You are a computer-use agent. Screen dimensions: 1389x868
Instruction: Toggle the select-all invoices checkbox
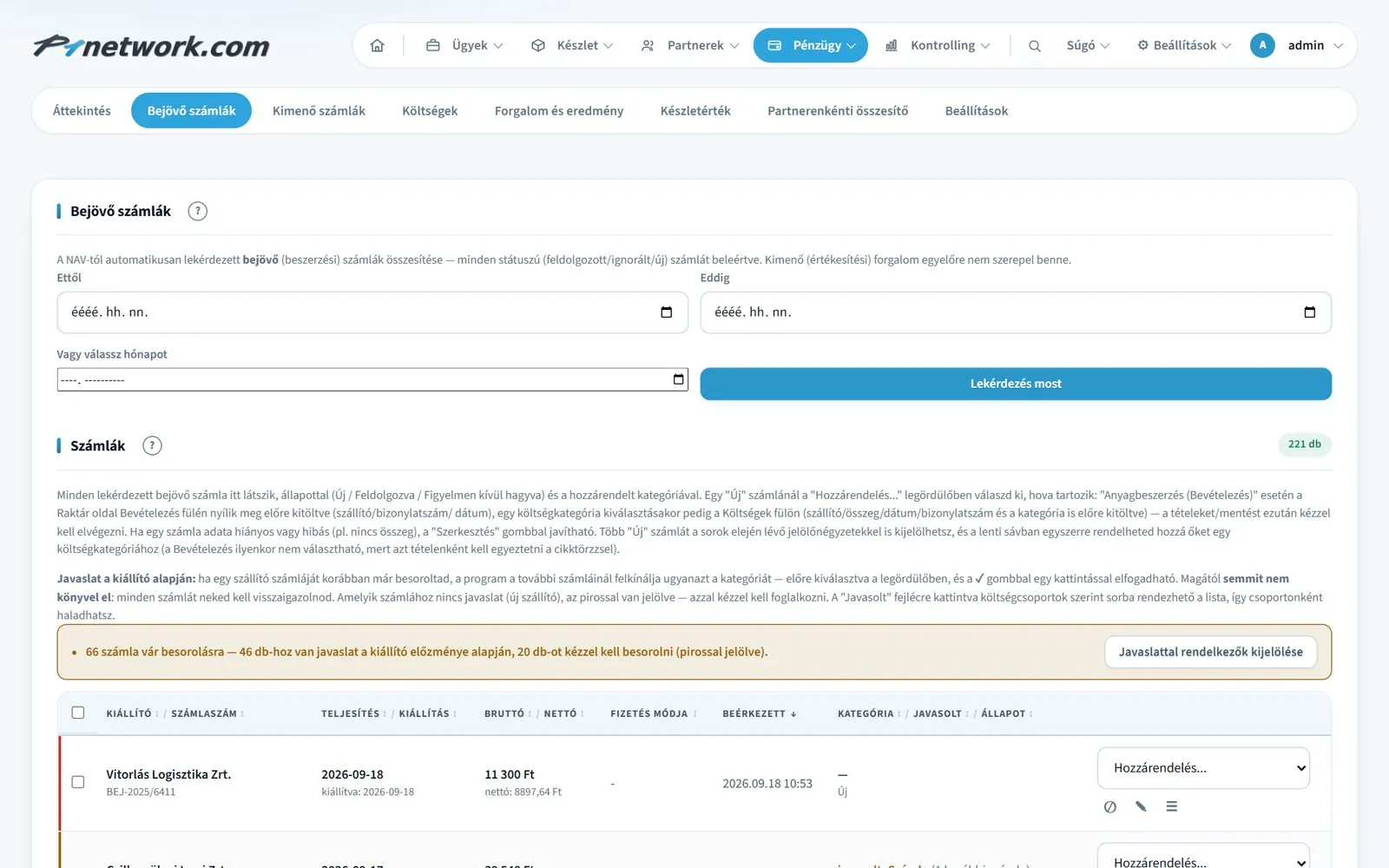[78, 713]
